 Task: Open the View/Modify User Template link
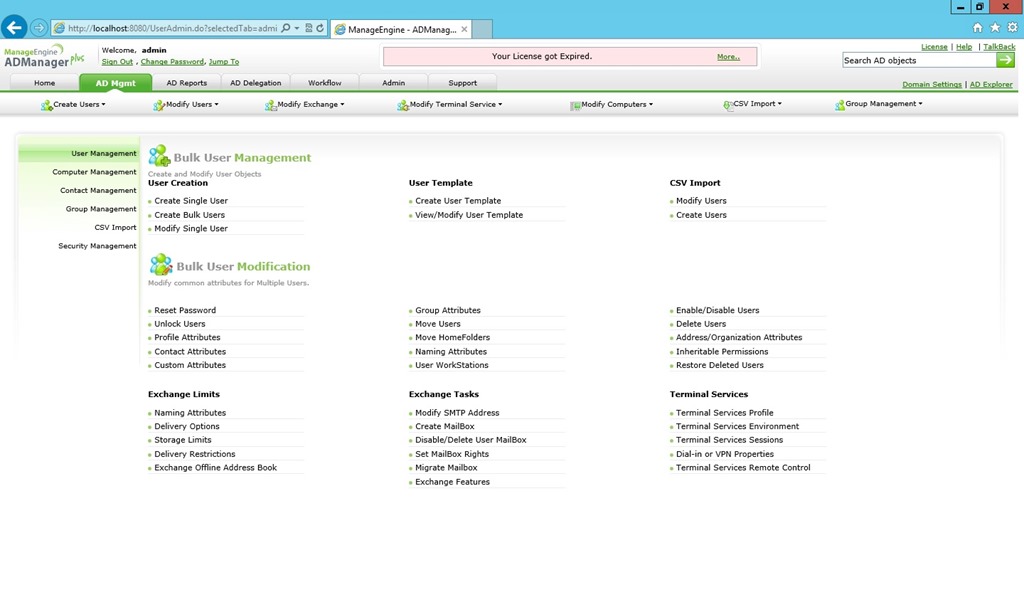(x=469, y=215)
